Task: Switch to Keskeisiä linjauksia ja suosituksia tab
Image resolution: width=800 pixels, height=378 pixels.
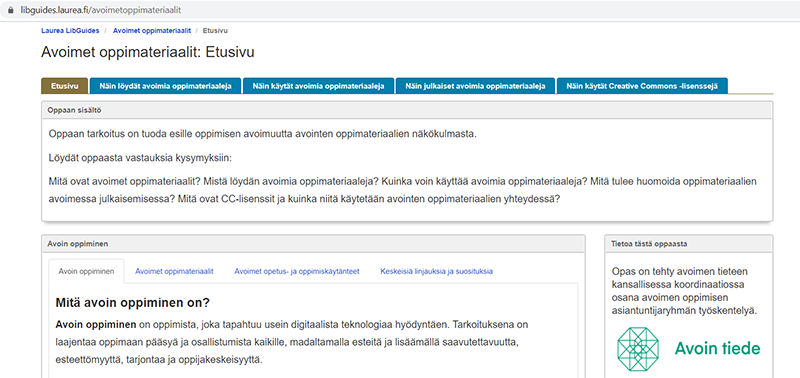Action: coord(436,271)
